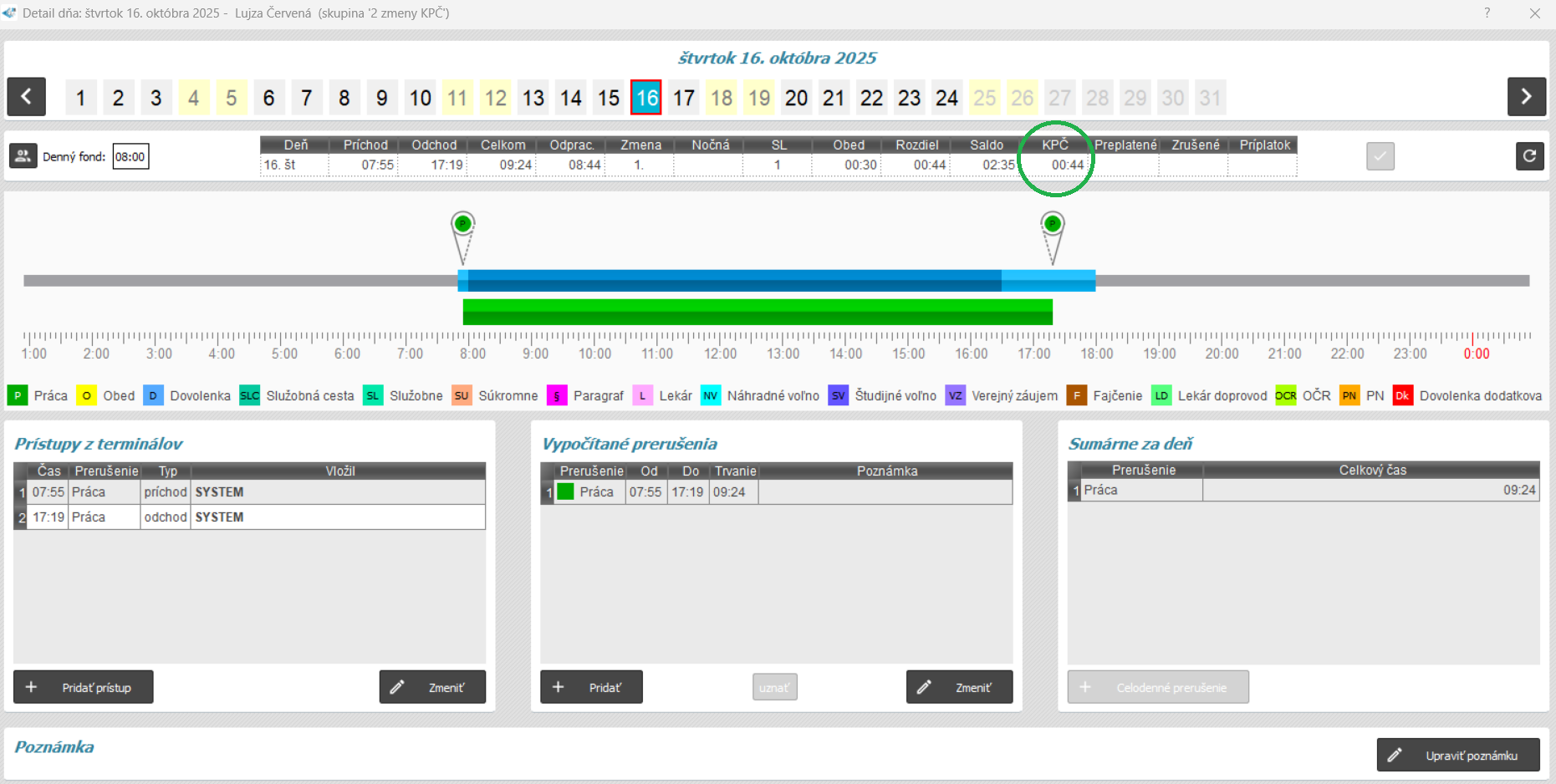Click the Denný fond time field
1556x784 pixels.
click(x=130, y=156)
